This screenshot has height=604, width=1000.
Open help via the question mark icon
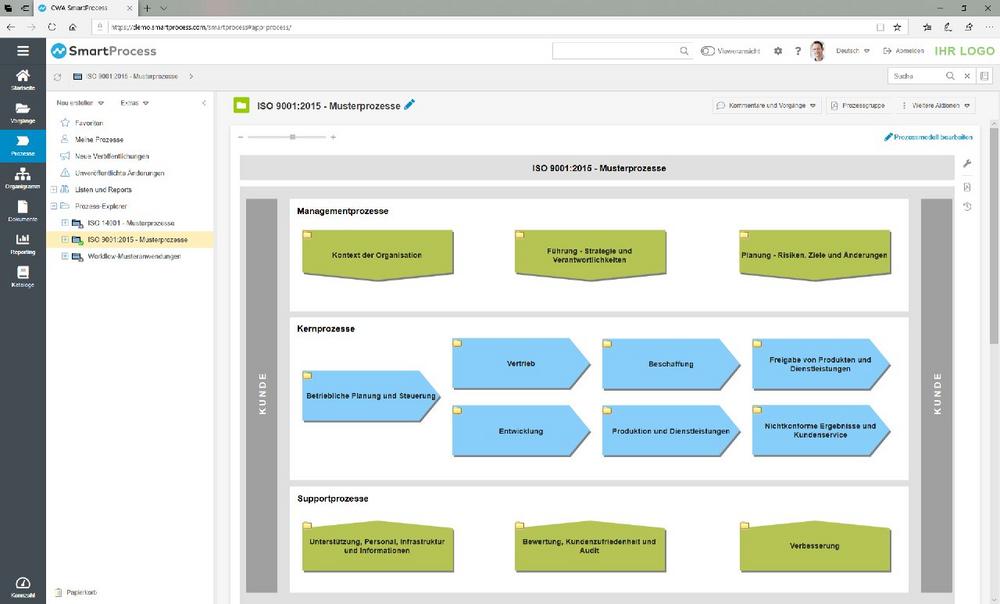click(x=797, y=51)
